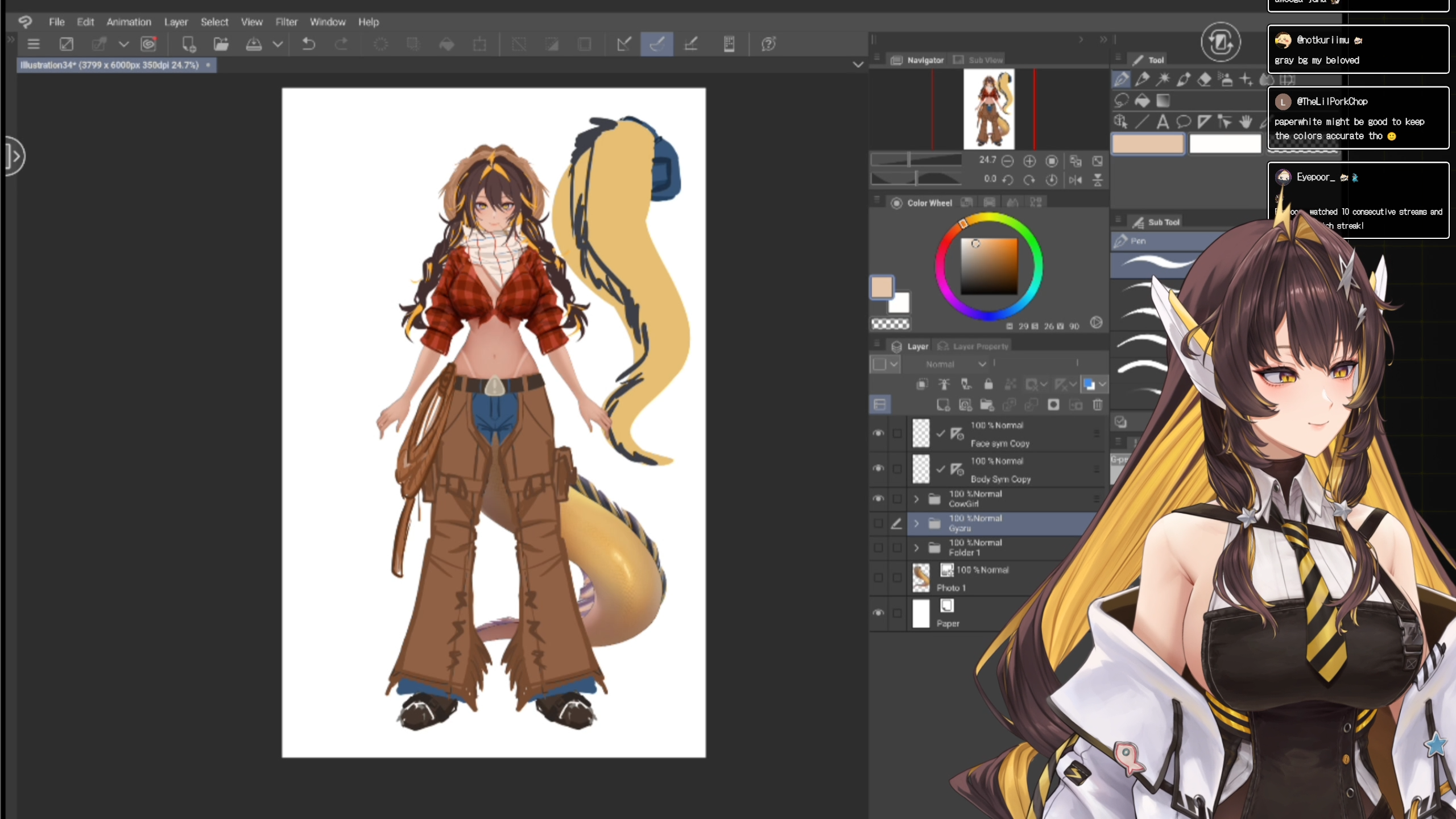
Task: Hide the Face sym Copy layer
Action: click(x=878, y=433)
